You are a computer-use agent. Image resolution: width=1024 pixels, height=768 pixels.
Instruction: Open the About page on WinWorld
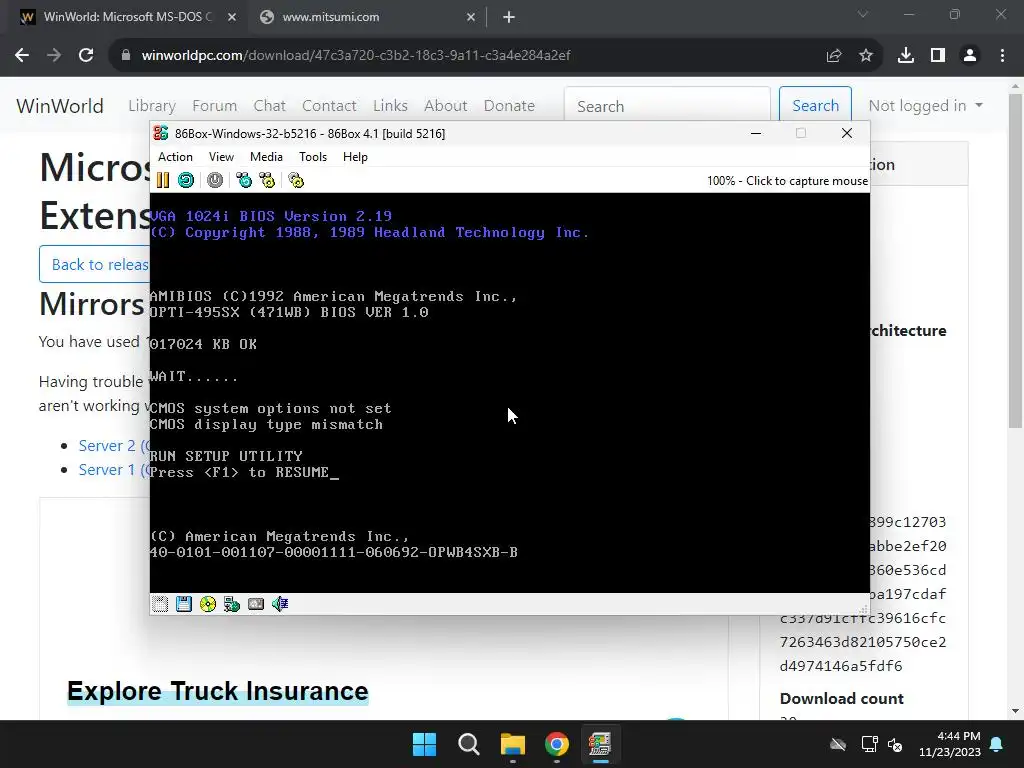tap(445, 106)
